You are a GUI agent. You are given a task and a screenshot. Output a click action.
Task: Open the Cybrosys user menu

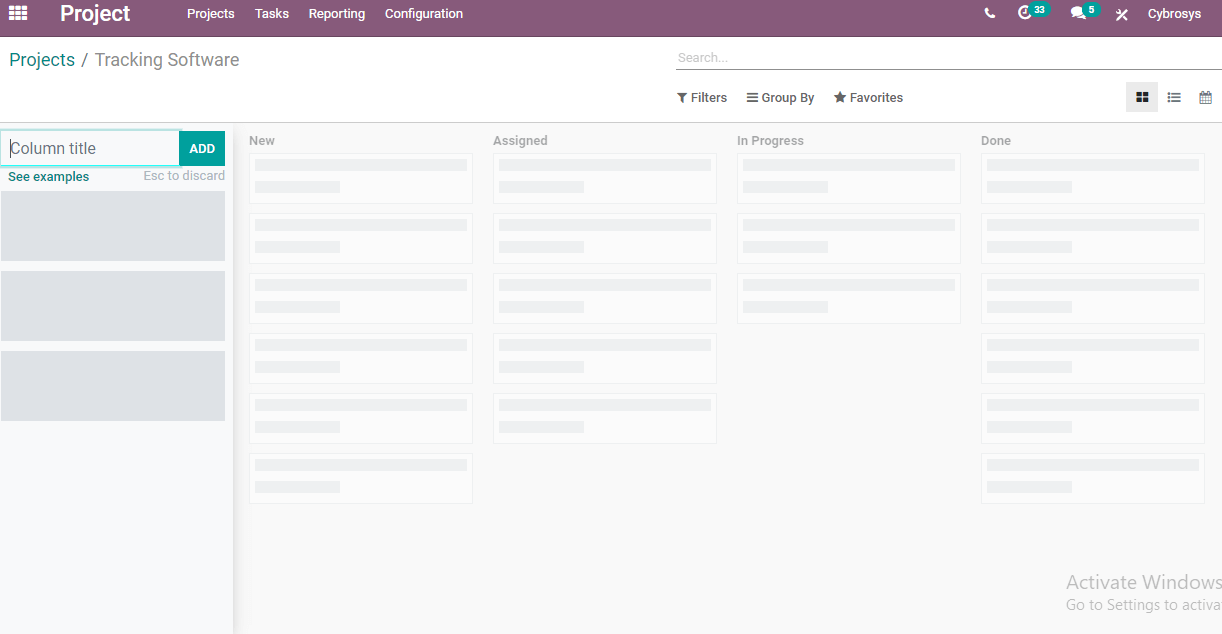[x=1174, y=14]
